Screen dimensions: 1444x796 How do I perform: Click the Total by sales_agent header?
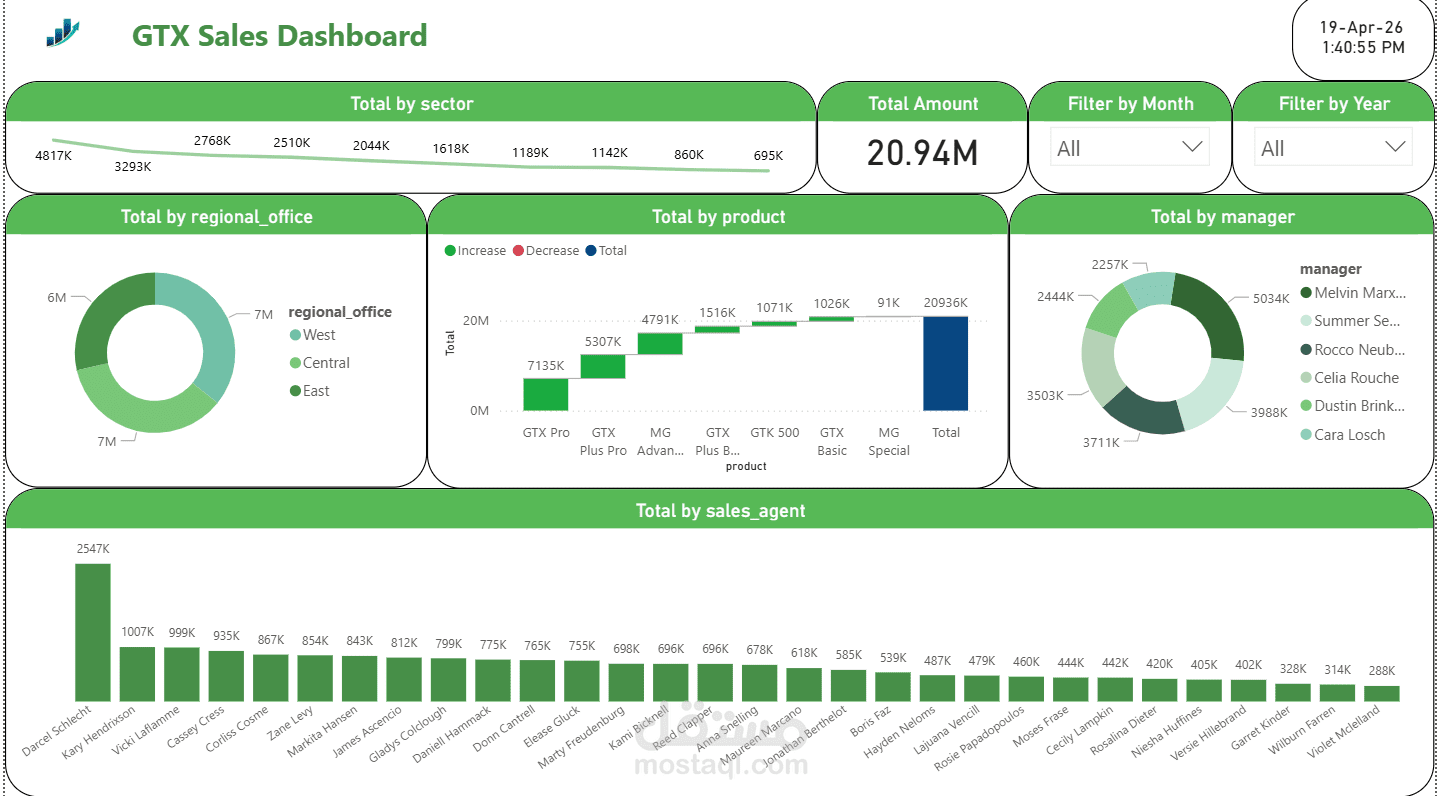coord(720,510)
